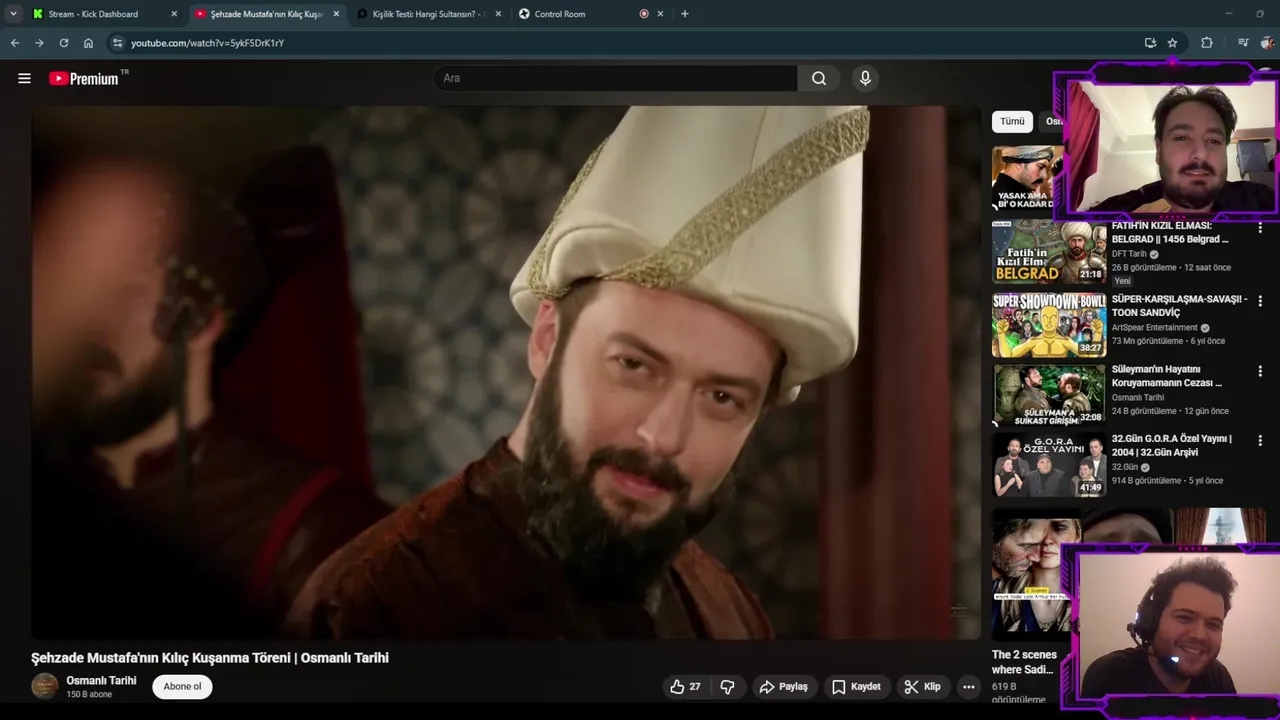Open Osmanlı Tarihi channel avatar
This screenshot has height=720, width=1280.
tap(45, 686)
